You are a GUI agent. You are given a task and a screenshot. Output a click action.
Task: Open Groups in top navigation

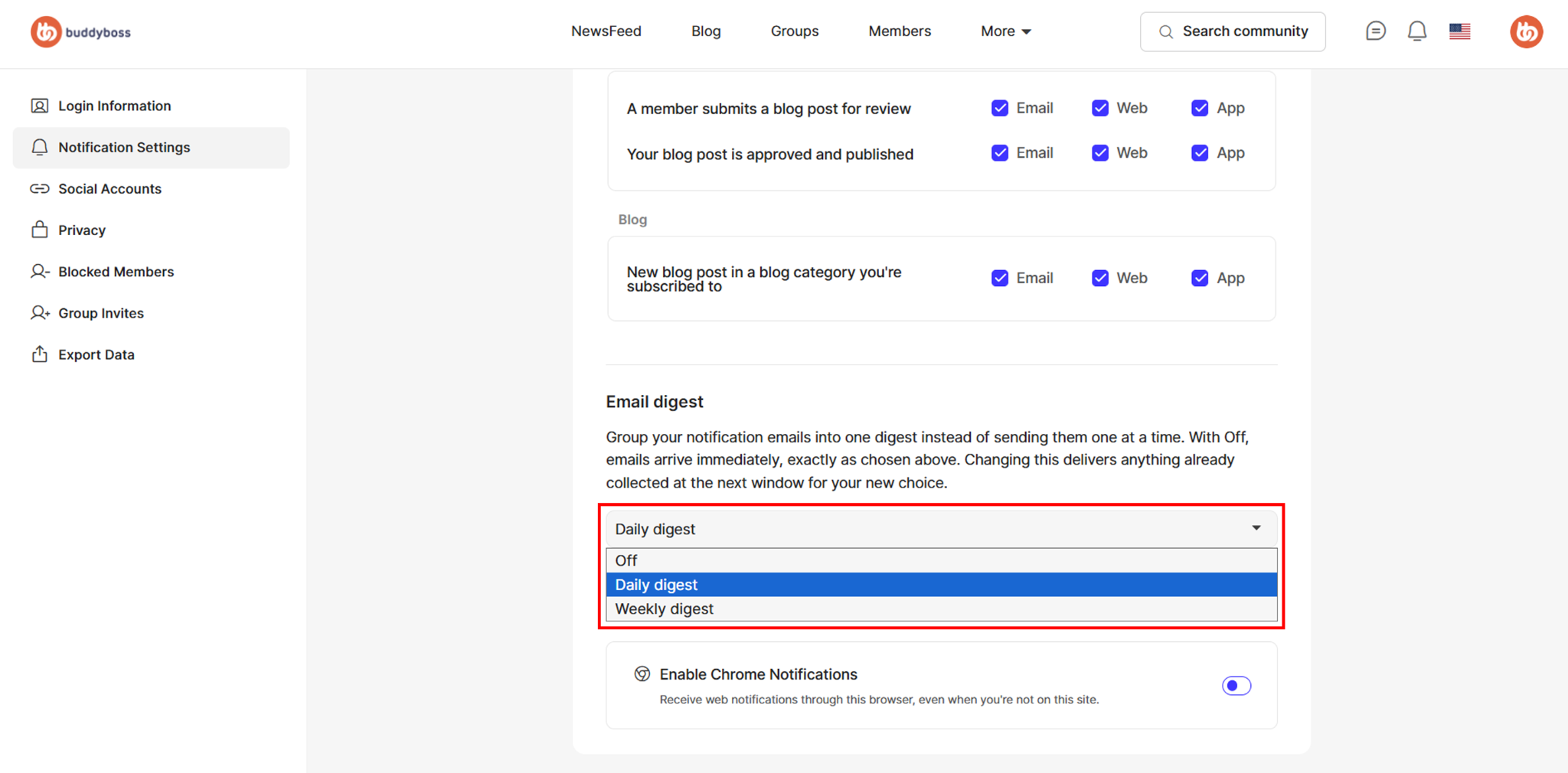coord(795,31)
